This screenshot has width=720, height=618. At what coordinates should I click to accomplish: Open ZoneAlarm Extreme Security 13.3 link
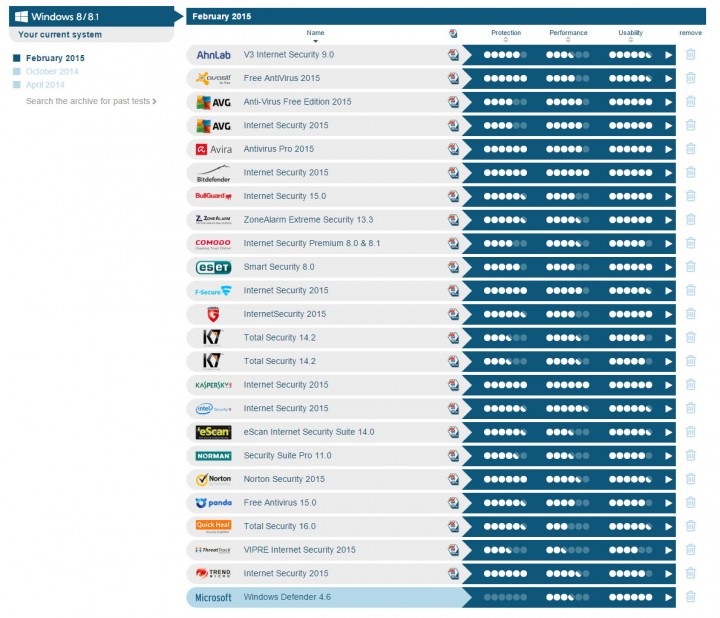click(308, 219)
